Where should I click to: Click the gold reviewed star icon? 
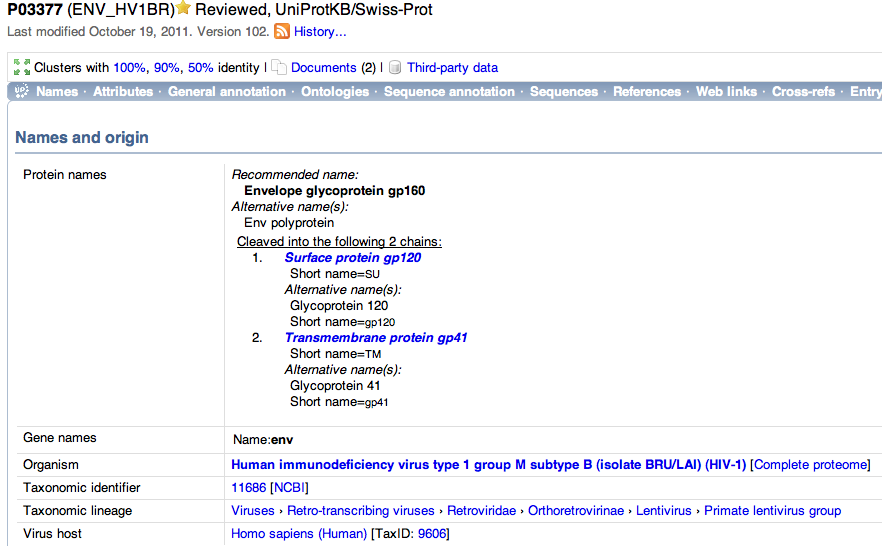pyautogui.click(x=183, y=8)
